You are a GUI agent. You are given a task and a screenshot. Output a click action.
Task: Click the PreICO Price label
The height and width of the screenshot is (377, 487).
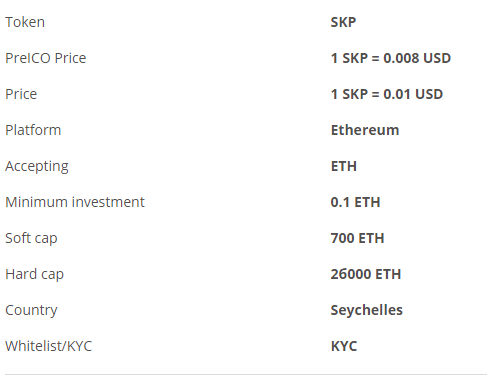point(46,58)
